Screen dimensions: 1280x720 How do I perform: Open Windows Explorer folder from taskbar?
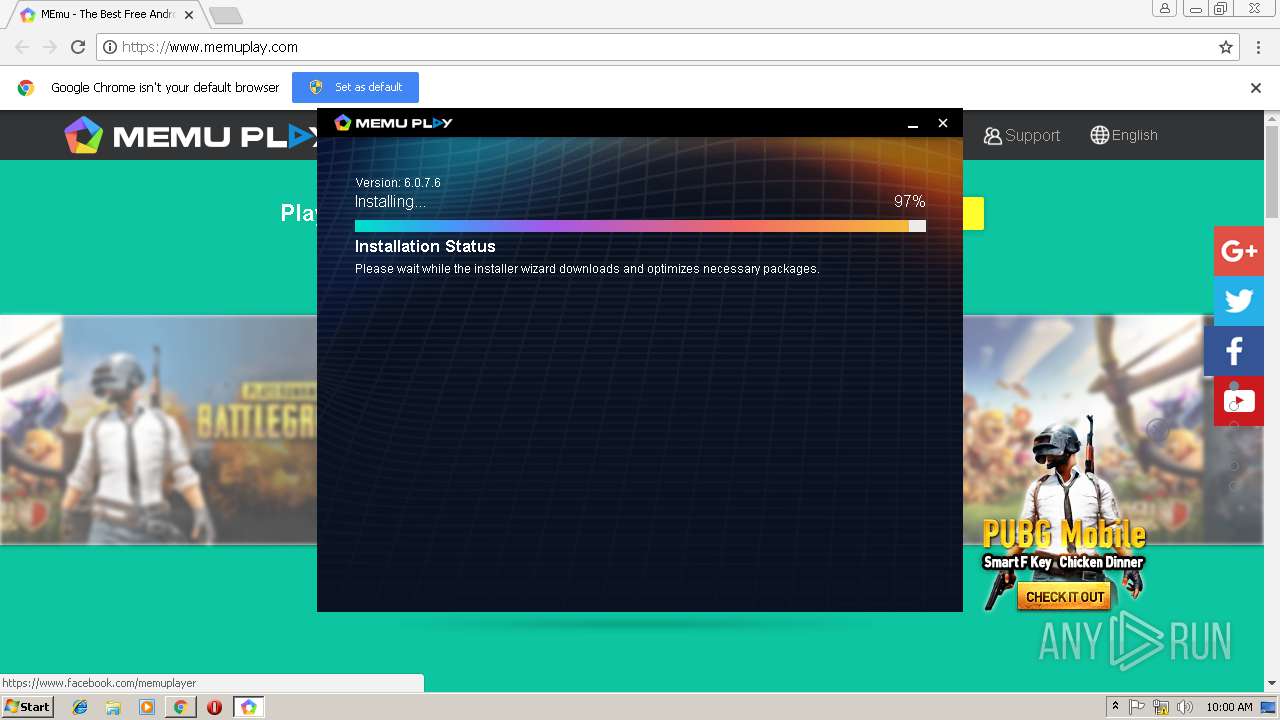(x=113, y=707)
